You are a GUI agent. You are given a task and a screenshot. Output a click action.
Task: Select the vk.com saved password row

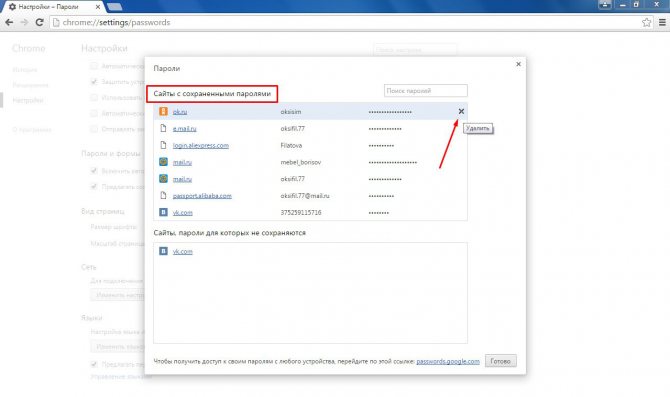point(310,212)
